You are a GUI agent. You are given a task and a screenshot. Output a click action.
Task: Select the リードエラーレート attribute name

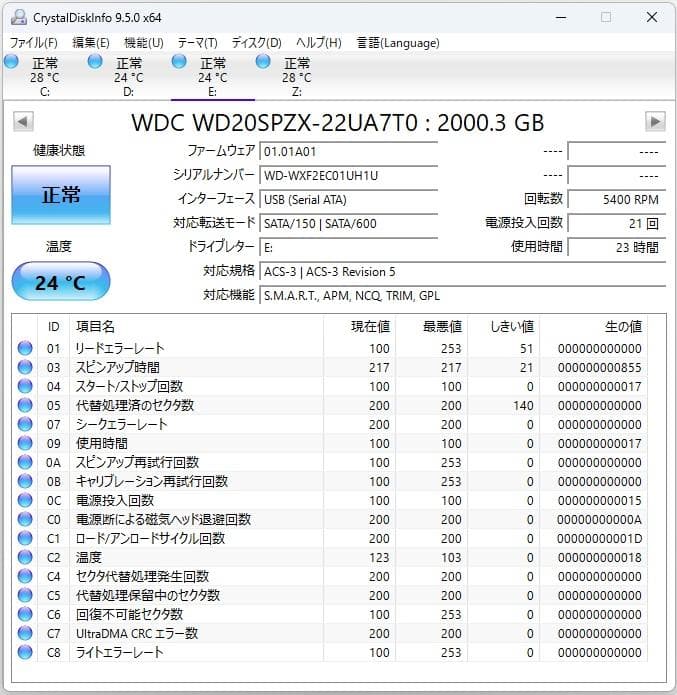[120, 348]
